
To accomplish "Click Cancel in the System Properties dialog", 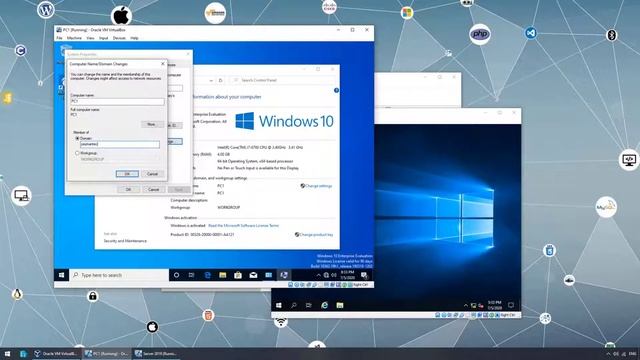I will (153, 189).
